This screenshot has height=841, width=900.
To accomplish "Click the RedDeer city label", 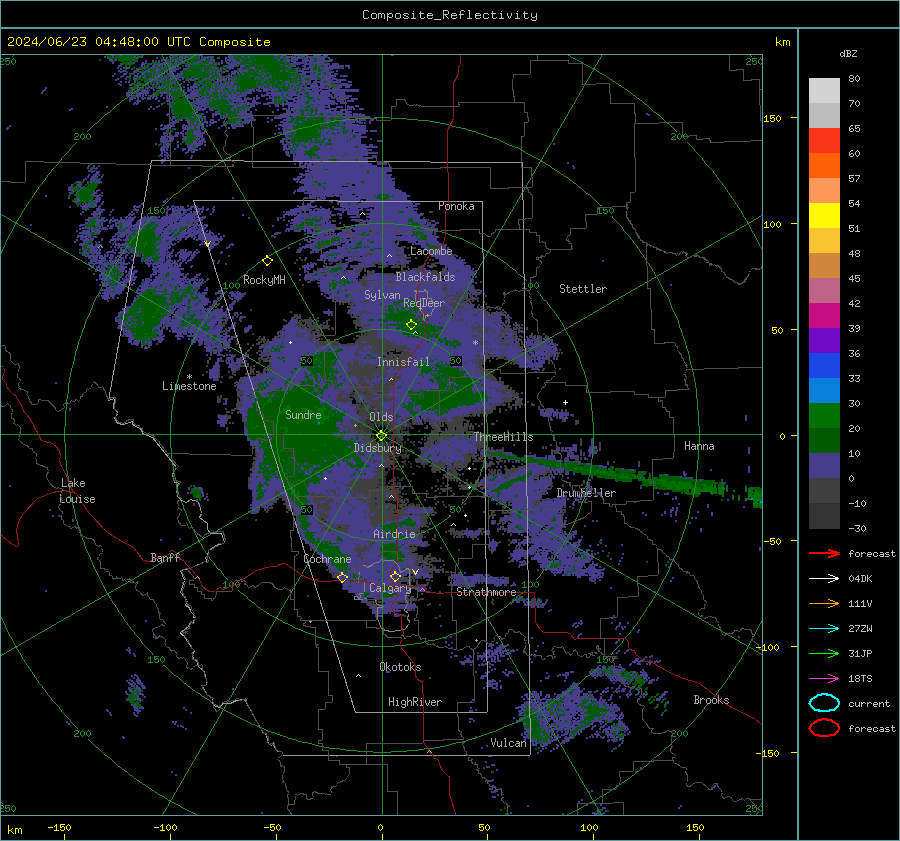I will point(424,303).
